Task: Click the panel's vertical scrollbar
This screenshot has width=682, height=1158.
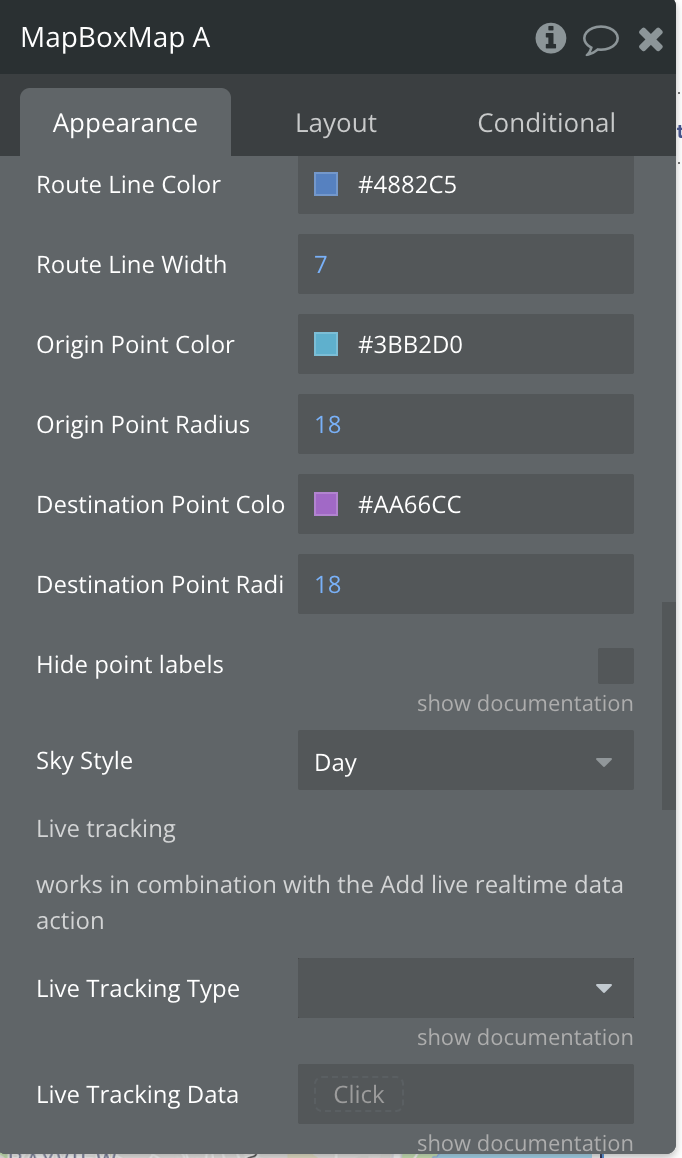Action: [669, 707]
